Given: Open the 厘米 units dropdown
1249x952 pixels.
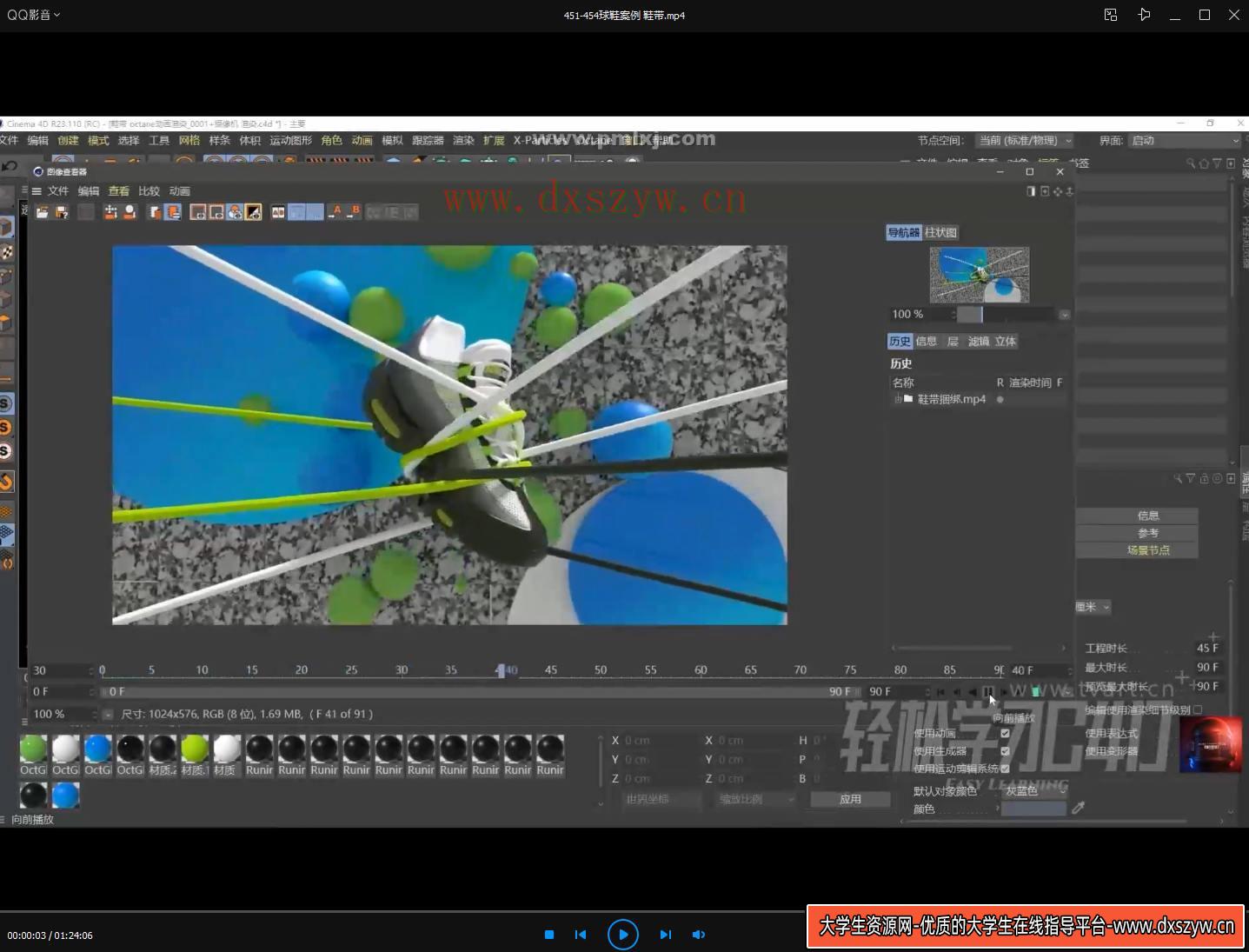Looking at the screenshot, I should coord(1093,607).
